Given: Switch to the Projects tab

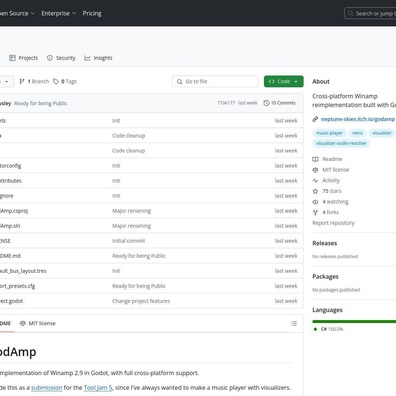Looking at the screenshot, I should pos(24,58).
